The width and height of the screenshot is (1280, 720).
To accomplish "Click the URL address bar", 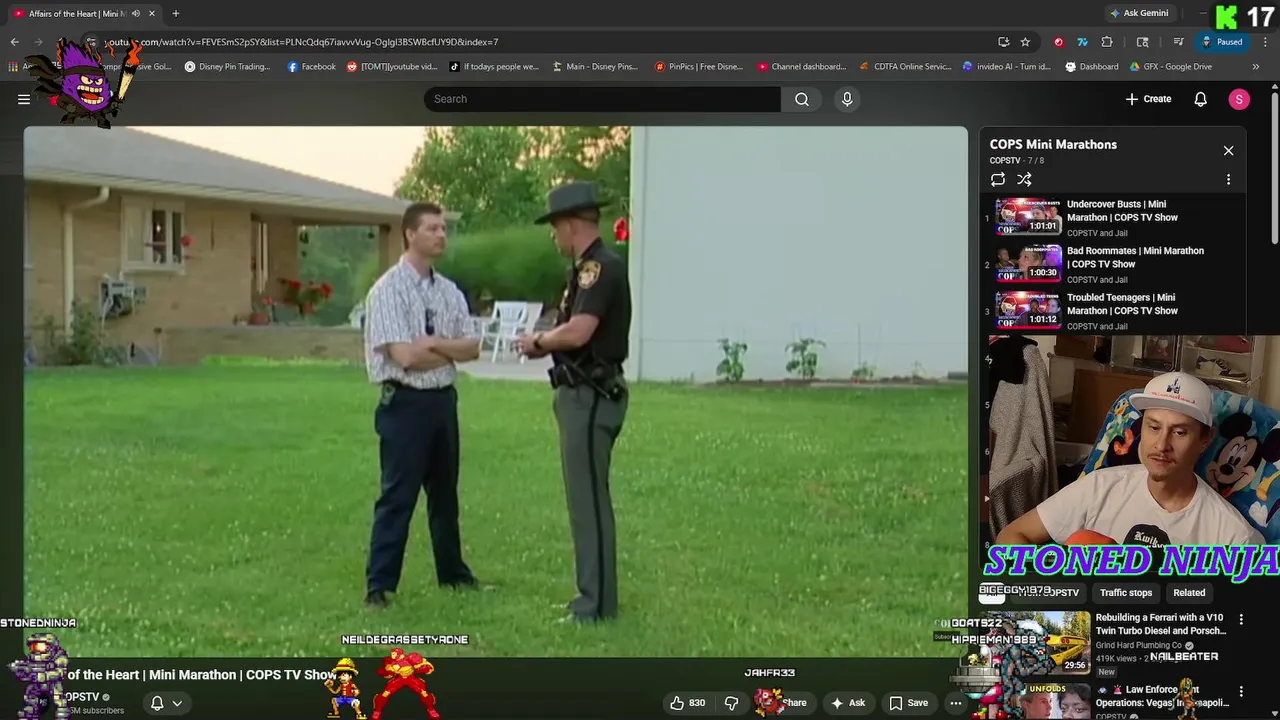I will (540, 42).
